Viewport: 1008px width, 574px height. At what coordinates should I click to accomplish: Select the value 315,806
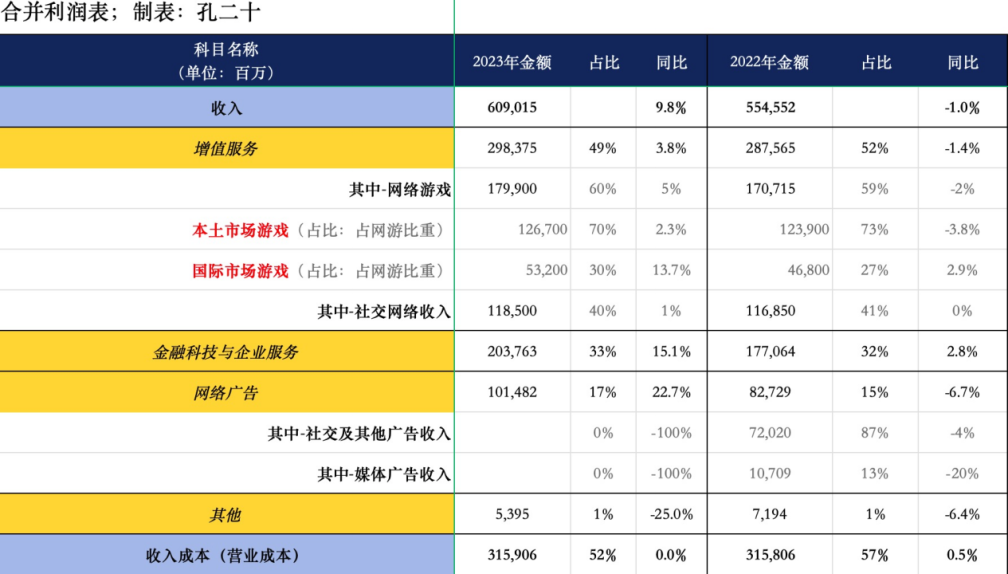(770, 555)
